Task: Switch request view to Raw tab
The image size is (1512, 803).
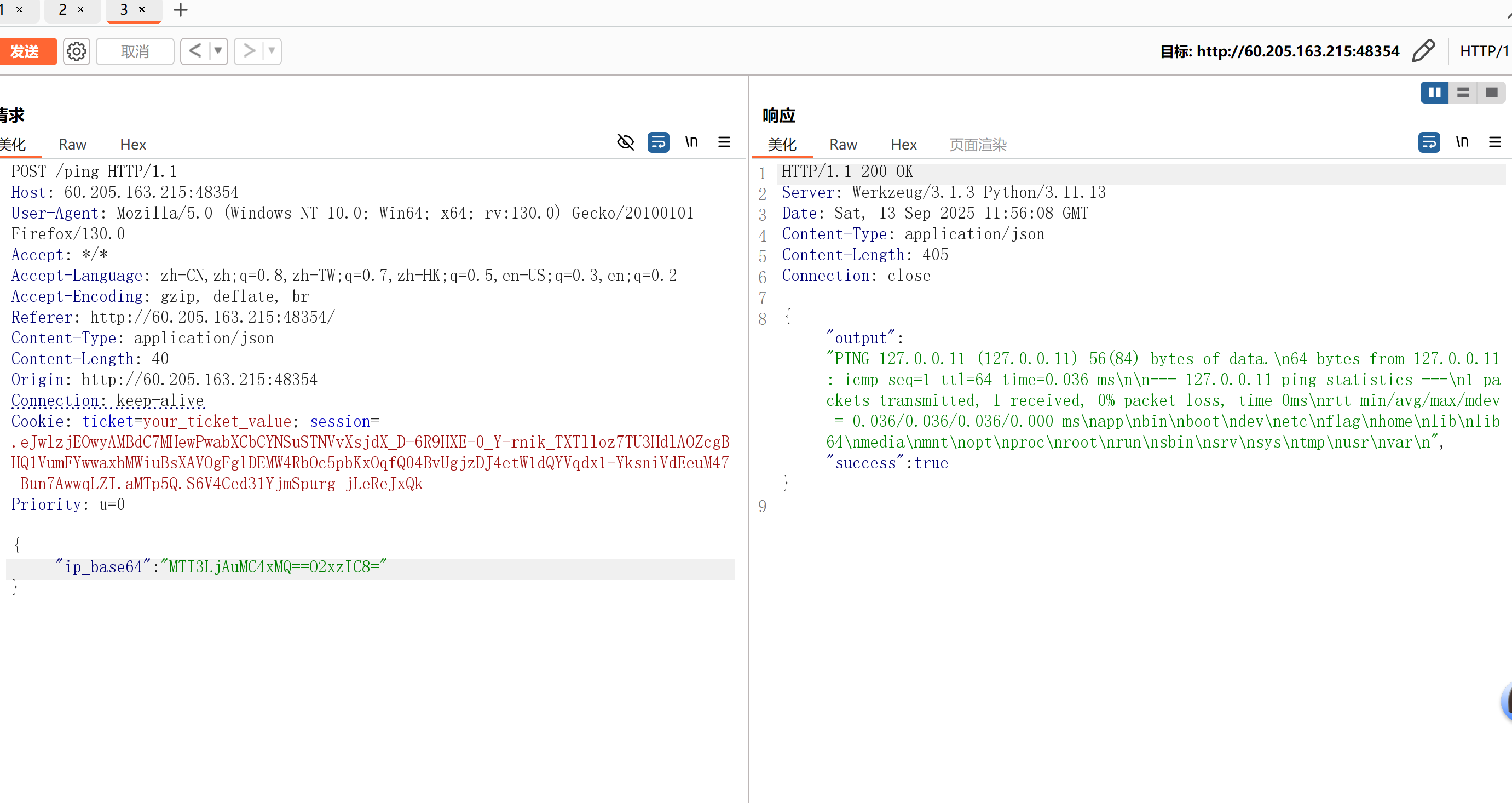Action: (72, 145)
